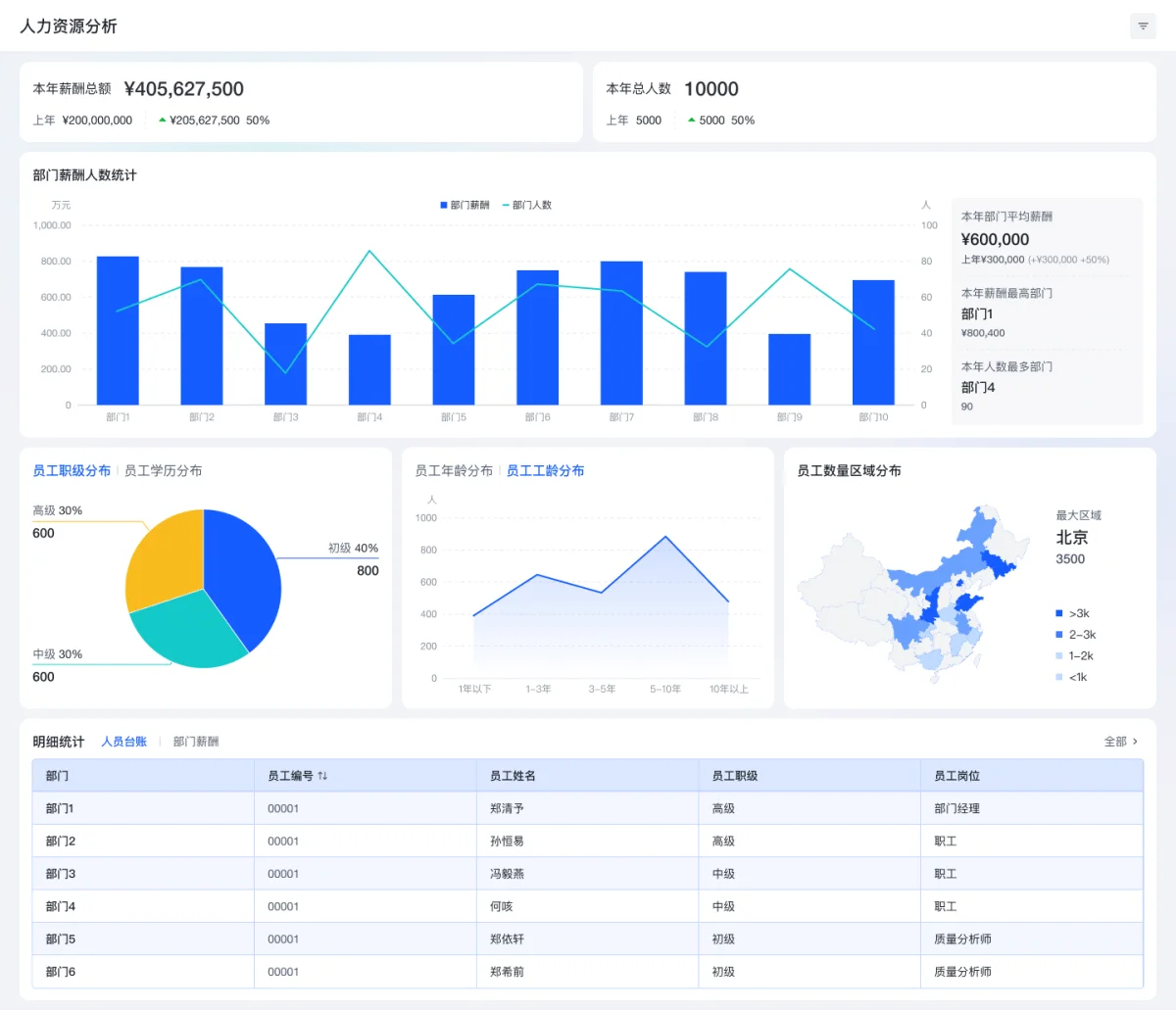1176x1010 pixels.
Task: Open the filter icon in the header
Action: (x=1143, y=26)
